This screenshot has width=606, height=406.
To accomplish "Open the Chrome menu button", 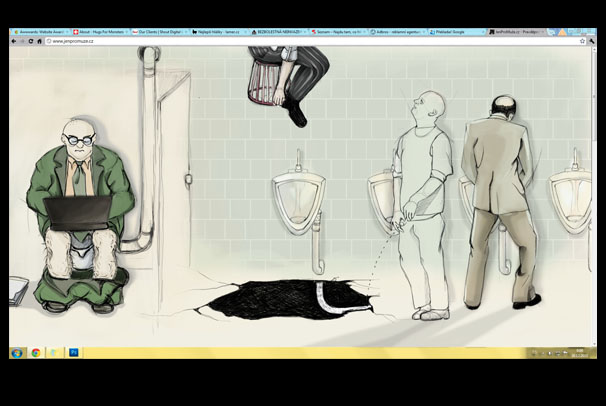I will [x=592, y=41].
